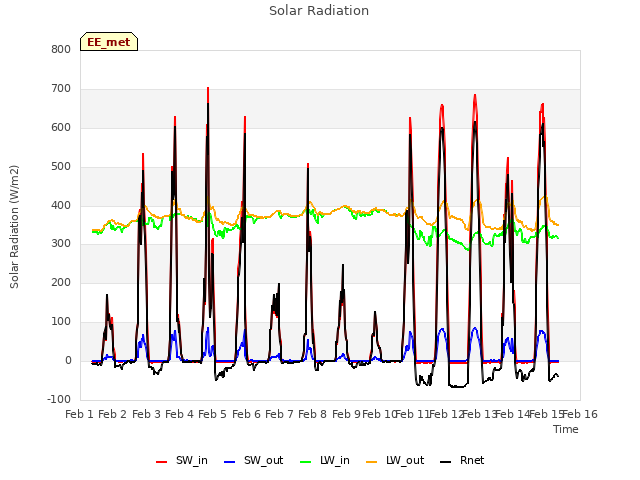This screenshot has width=640, height=480.
Task: Toggle the LW_in legend entry
Action: (324, 460)
